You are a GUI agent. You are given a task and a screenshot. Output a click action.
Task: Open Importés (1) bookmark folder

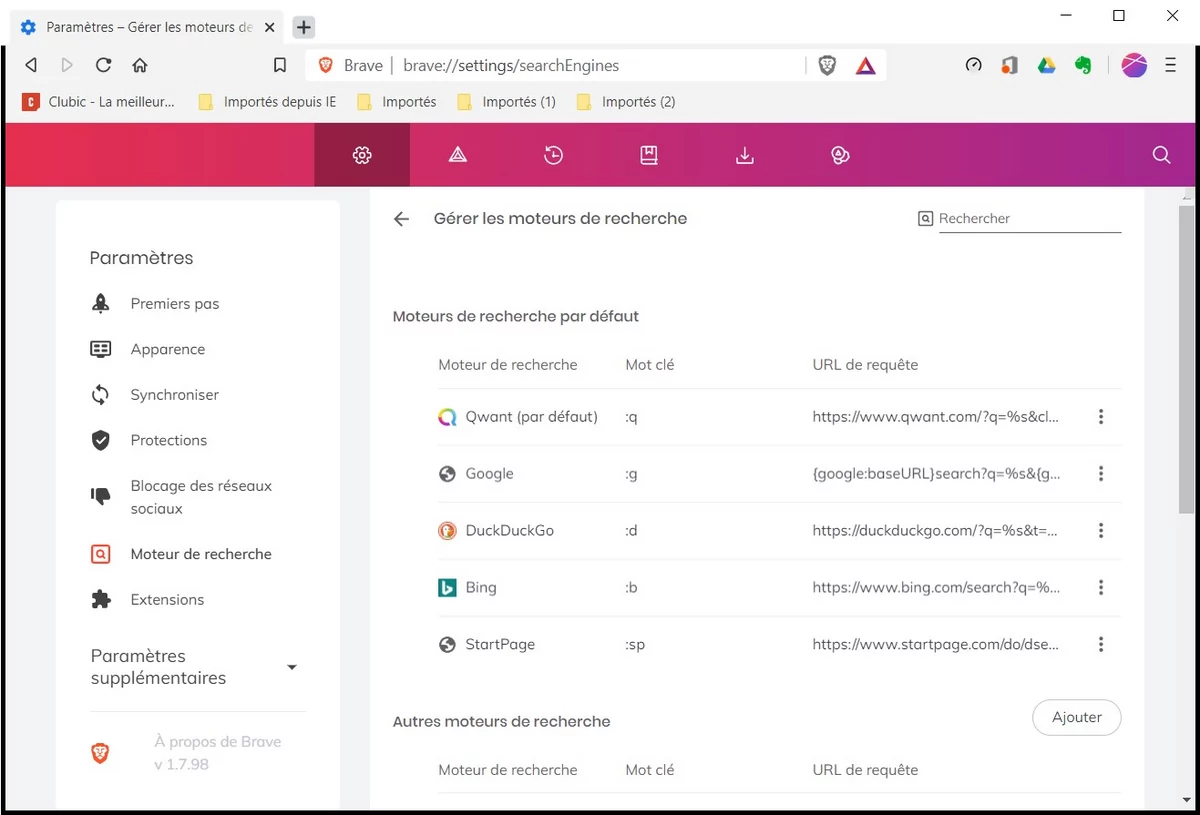[506, 101]
